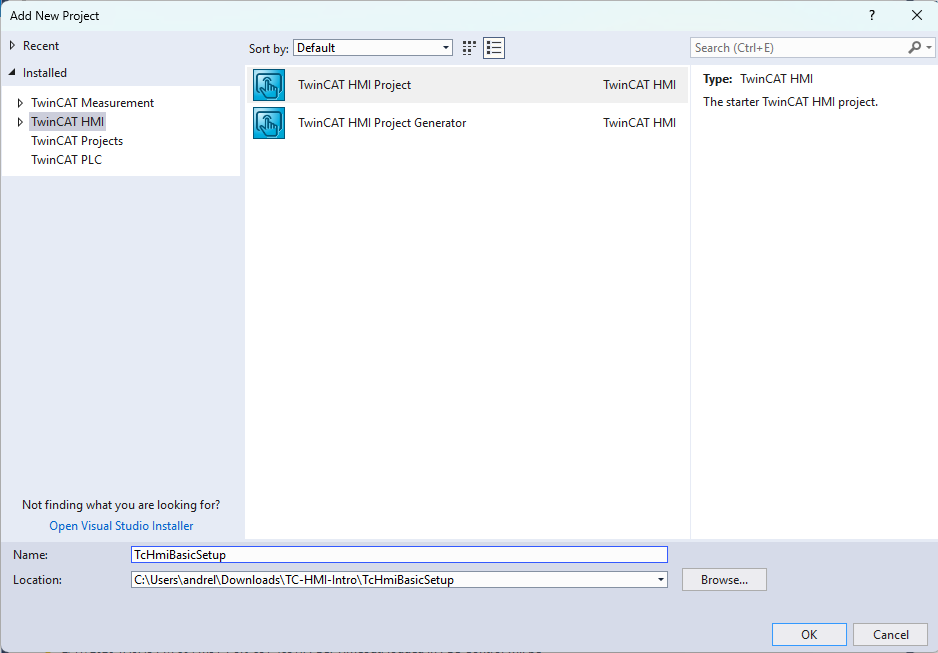
Task: Focus the Name input field
Action: pos(399,554)
